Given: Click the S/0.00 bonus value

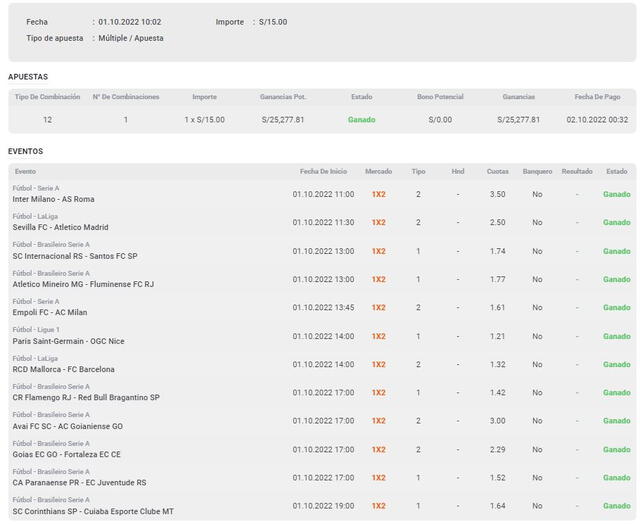Looking at the screenshot, I should [x=440, y=120].
